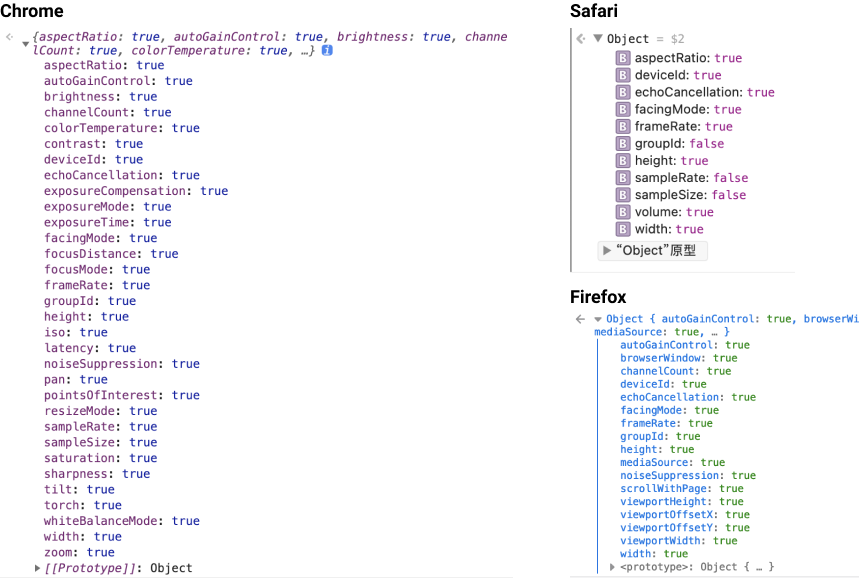Select the Firefox row 'browserWindow: true'
859x578 pixels.
[x=679, y=358]
